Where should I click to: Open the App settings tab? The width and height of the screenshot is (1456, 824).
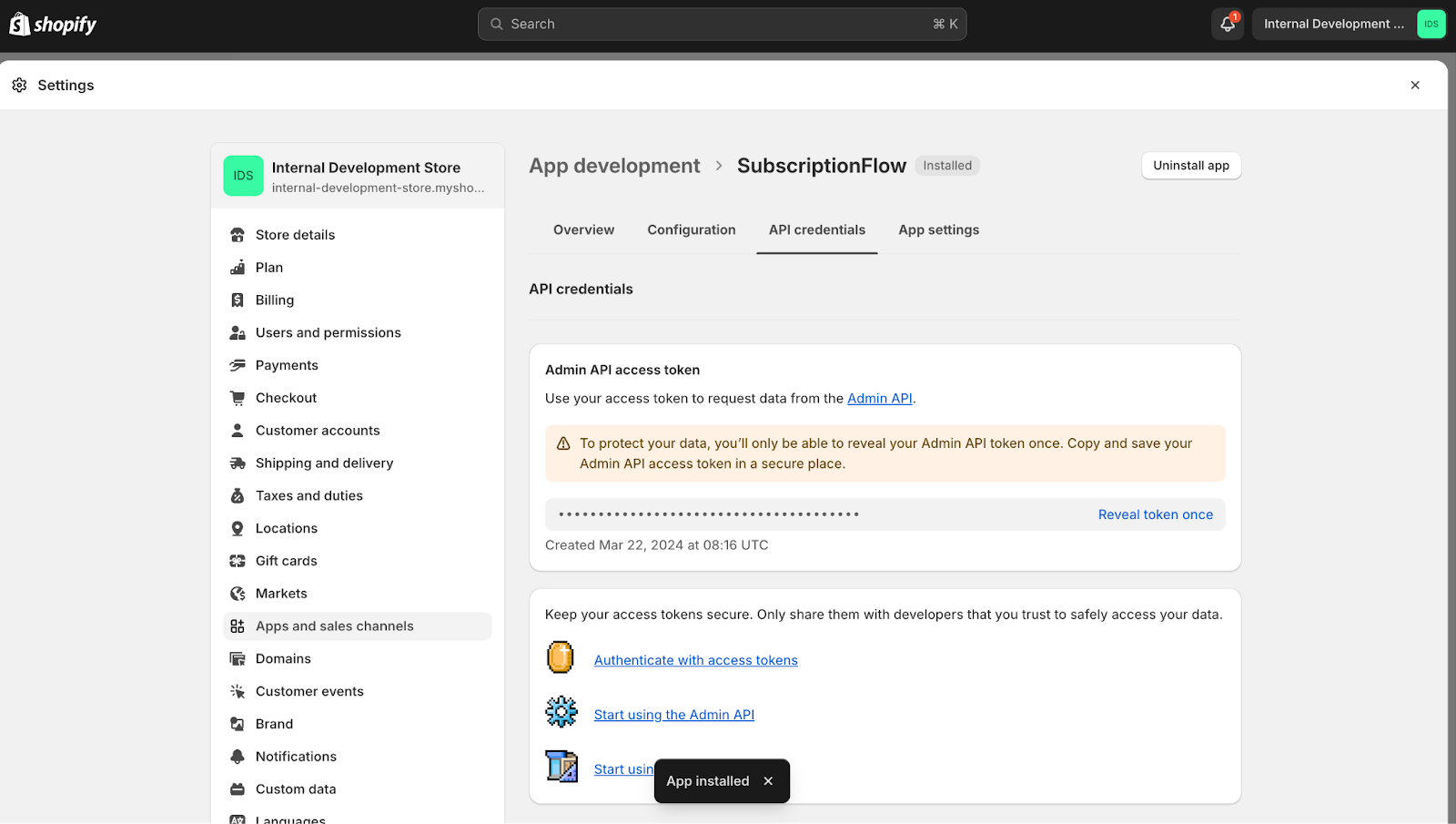(939, 230)
